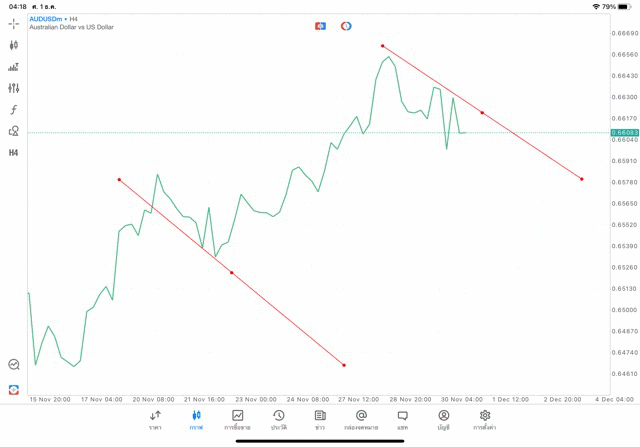Screen dimensions: 640x447
Task: Tap the current price label 0.66083
Action: [624, 132]
